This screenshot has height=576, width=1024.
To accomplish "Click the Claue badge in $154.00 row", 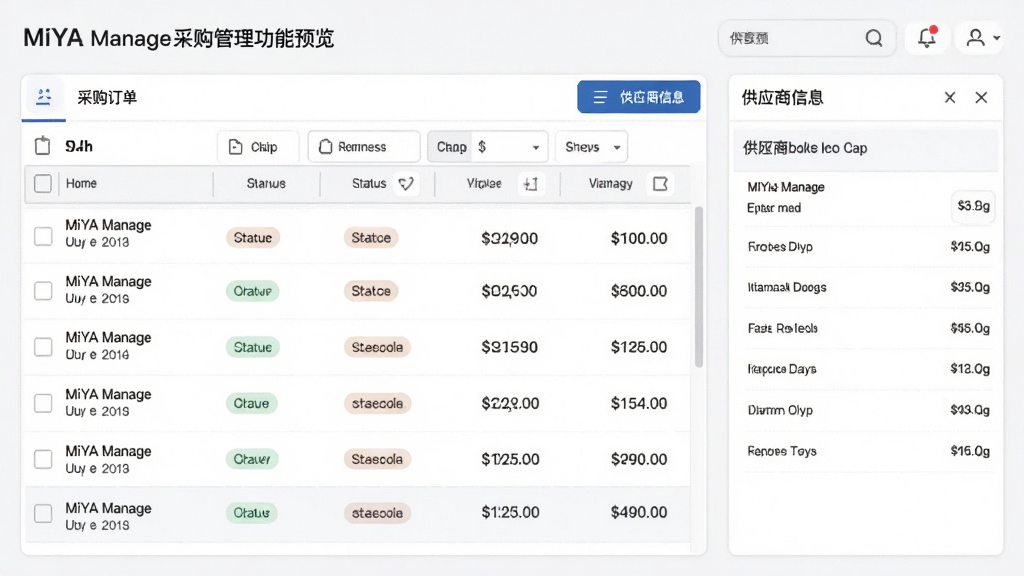I will point(251,404).
